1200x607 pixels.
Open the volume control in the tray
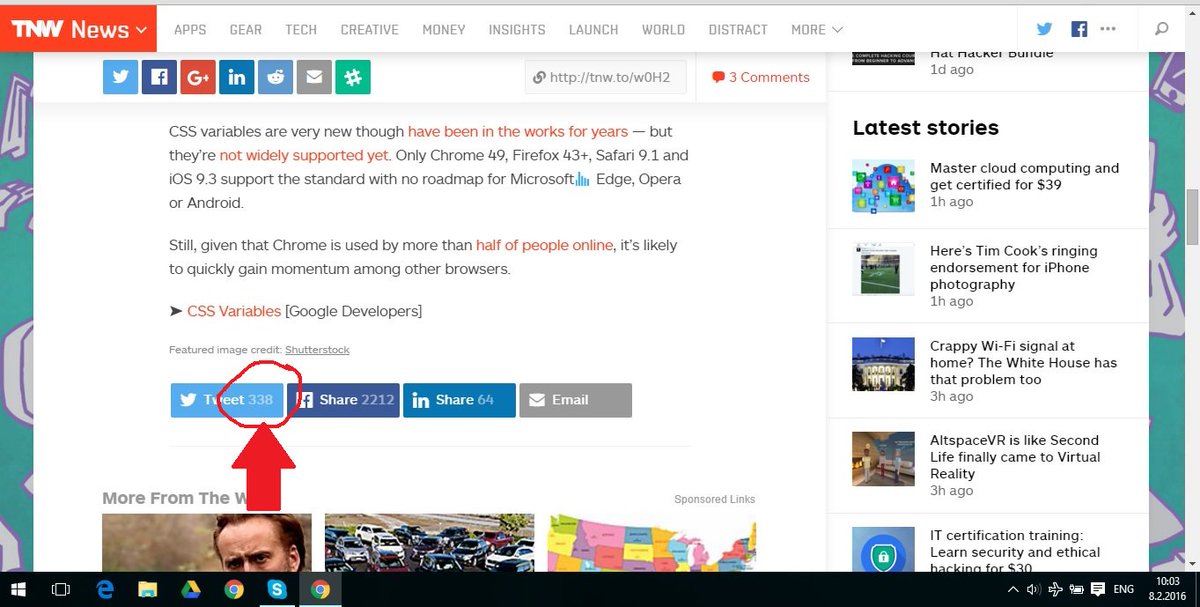(1033, 590)
